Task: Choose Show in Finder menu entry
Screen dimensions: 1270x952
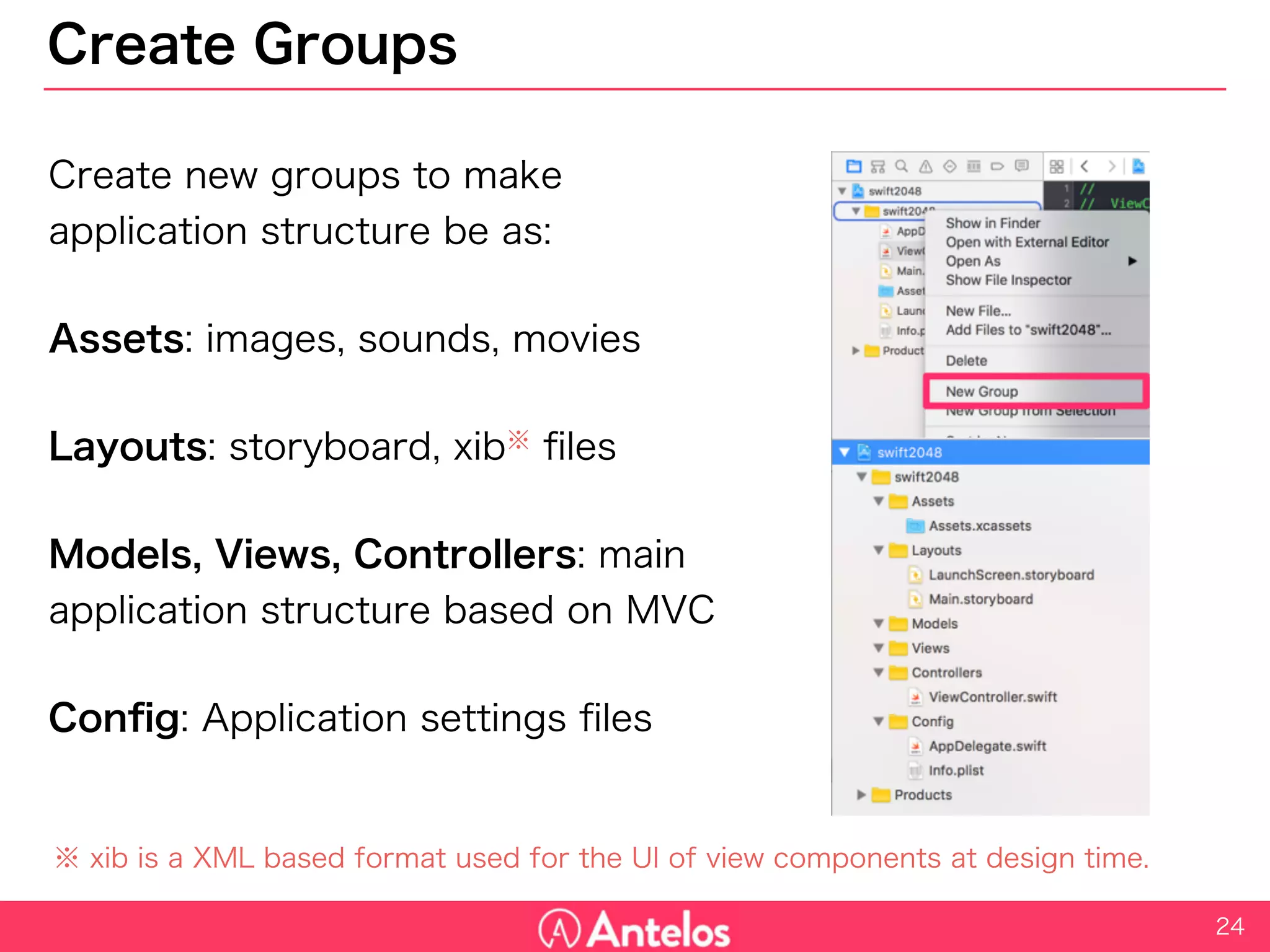Action: tap(992, 223)
